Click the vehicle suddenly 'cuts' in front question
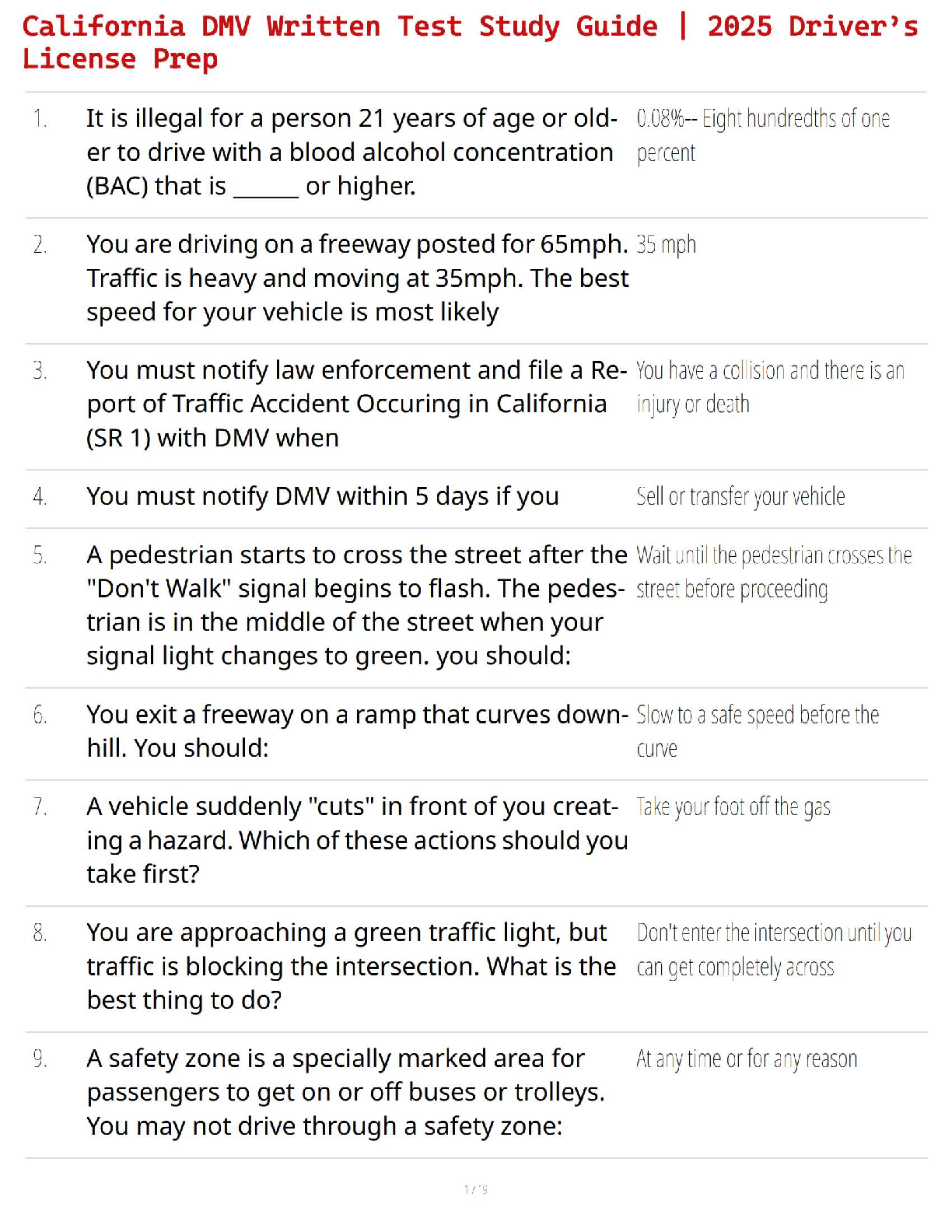This screenshot has height=1232, width=952. tap(356, 840)
